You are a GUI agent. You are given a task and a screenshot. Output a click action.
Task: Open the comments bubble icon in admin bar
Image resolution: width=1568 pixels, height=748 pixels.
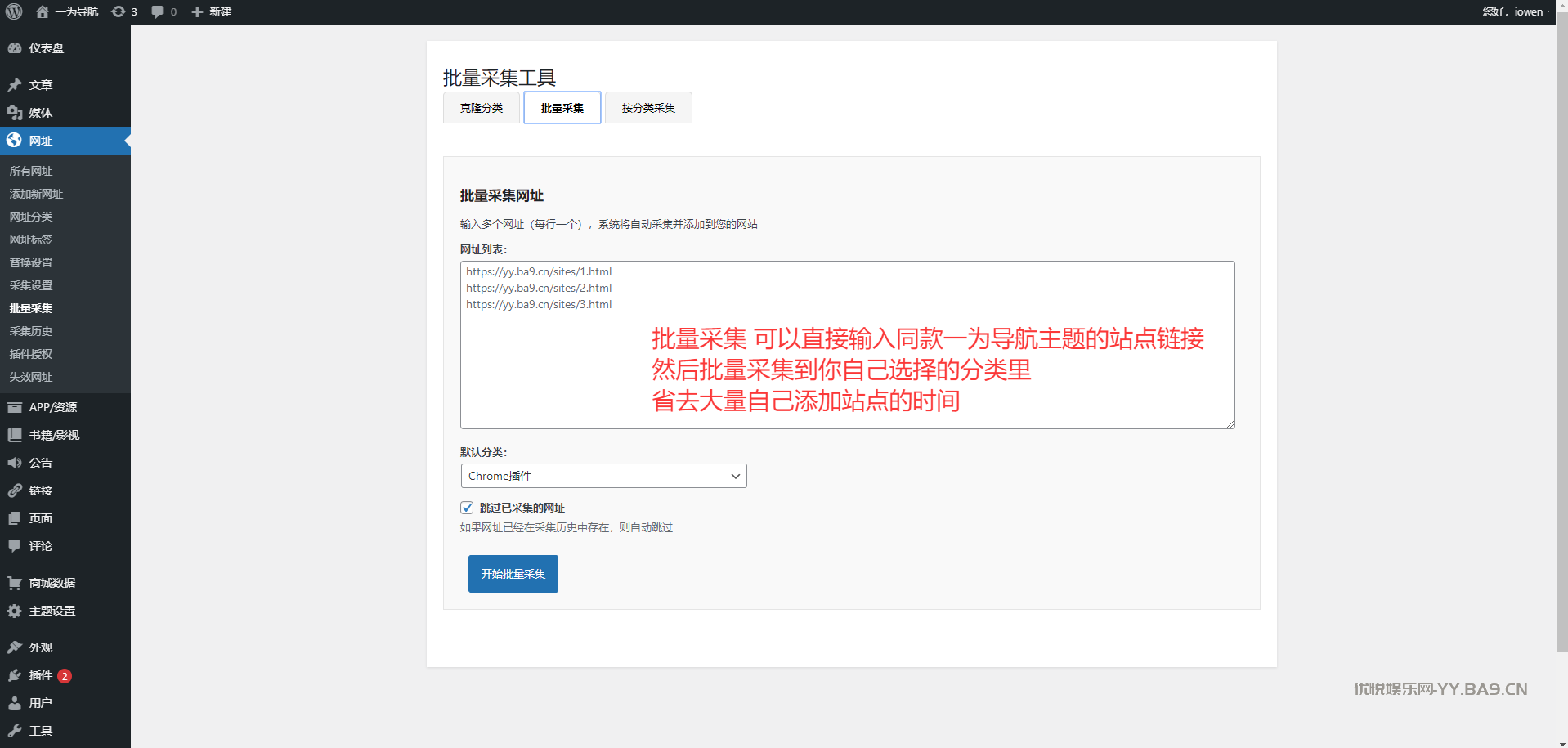pos(158,11)
